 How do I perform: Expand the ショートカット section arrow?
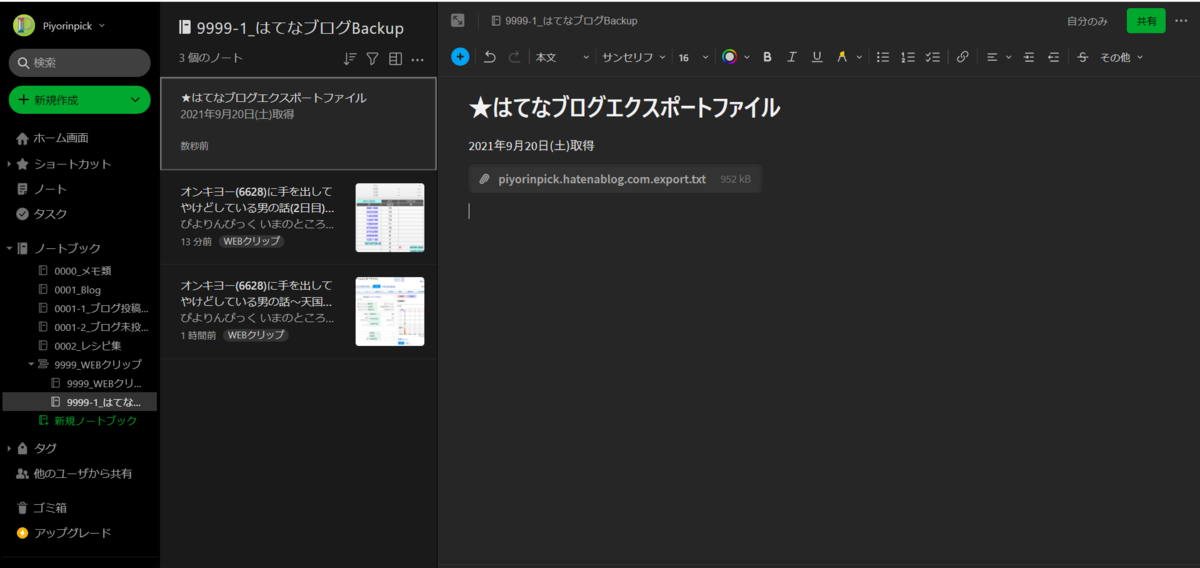click(9, 164)
